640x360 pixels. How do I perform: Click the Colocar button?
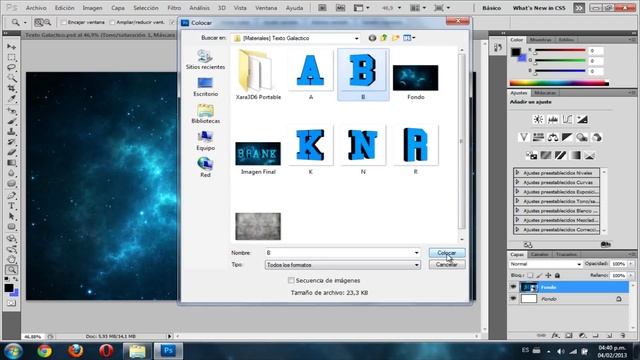coord(447,253)
